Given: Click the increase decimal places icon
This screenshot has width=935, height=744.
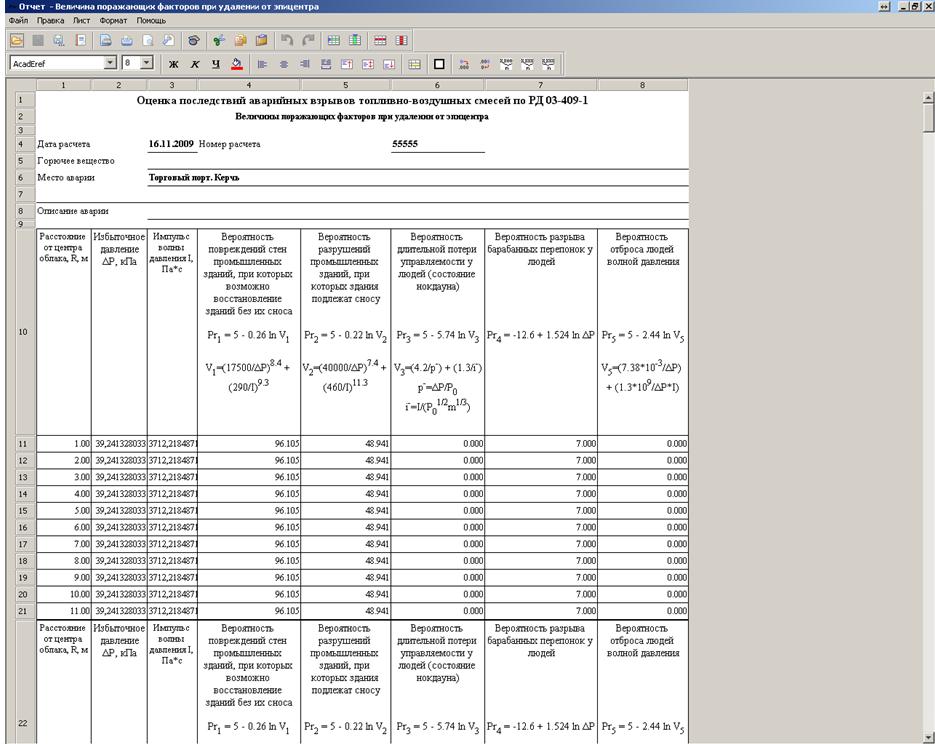Looking at the screenshot, I should (x=464, y=64).
